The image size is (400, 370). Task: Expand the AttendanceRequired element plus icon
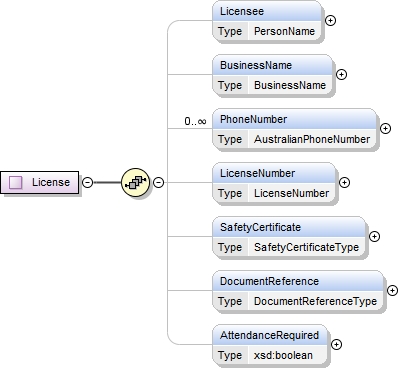click(x=336, y=345)
